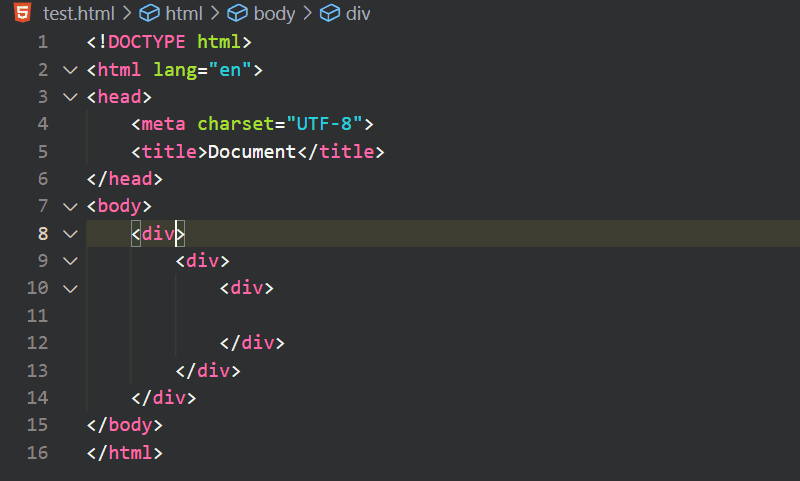Screen dimensions: 800x481
Task: Collapse the head section on line 3
Action: coord(70,97)
